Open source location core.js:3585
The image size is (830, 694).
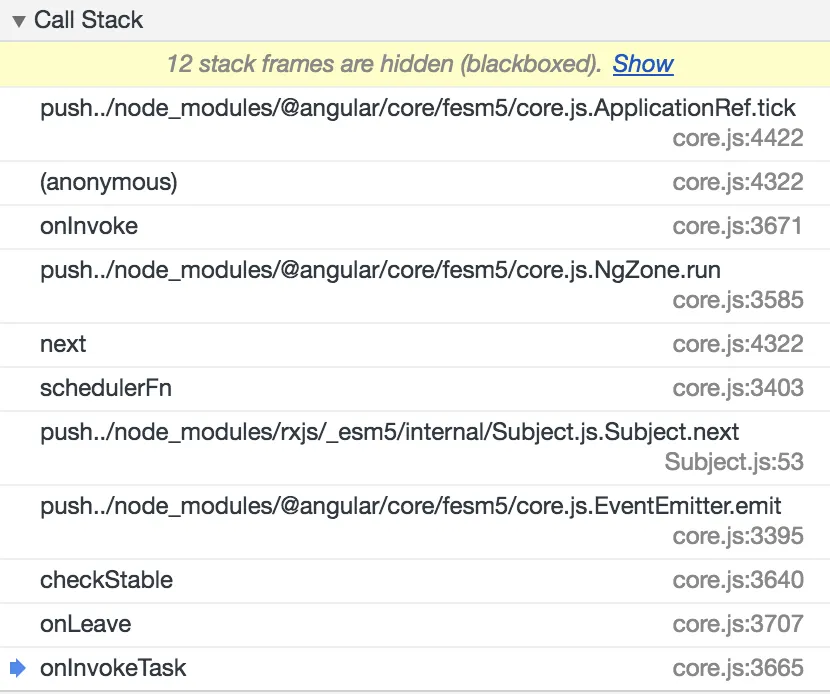[737, 300]
